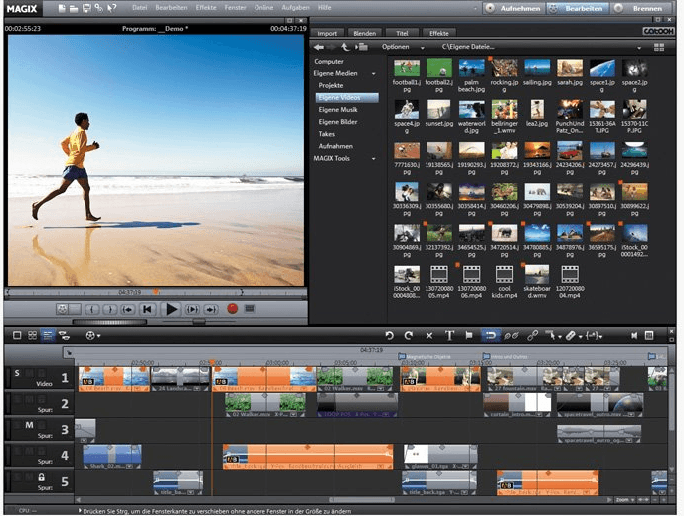Click the multicam mode icon
This screenshot has height=516, width=684.
64,335
